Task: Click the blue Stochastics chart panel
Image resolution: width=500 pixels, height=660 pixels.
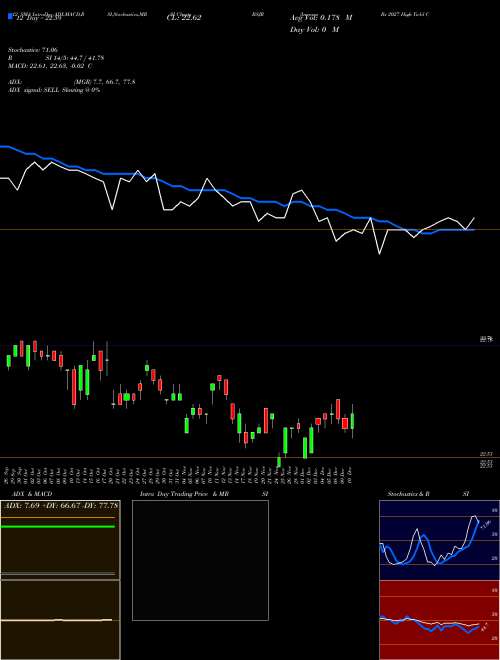Action: coord(439,540)
